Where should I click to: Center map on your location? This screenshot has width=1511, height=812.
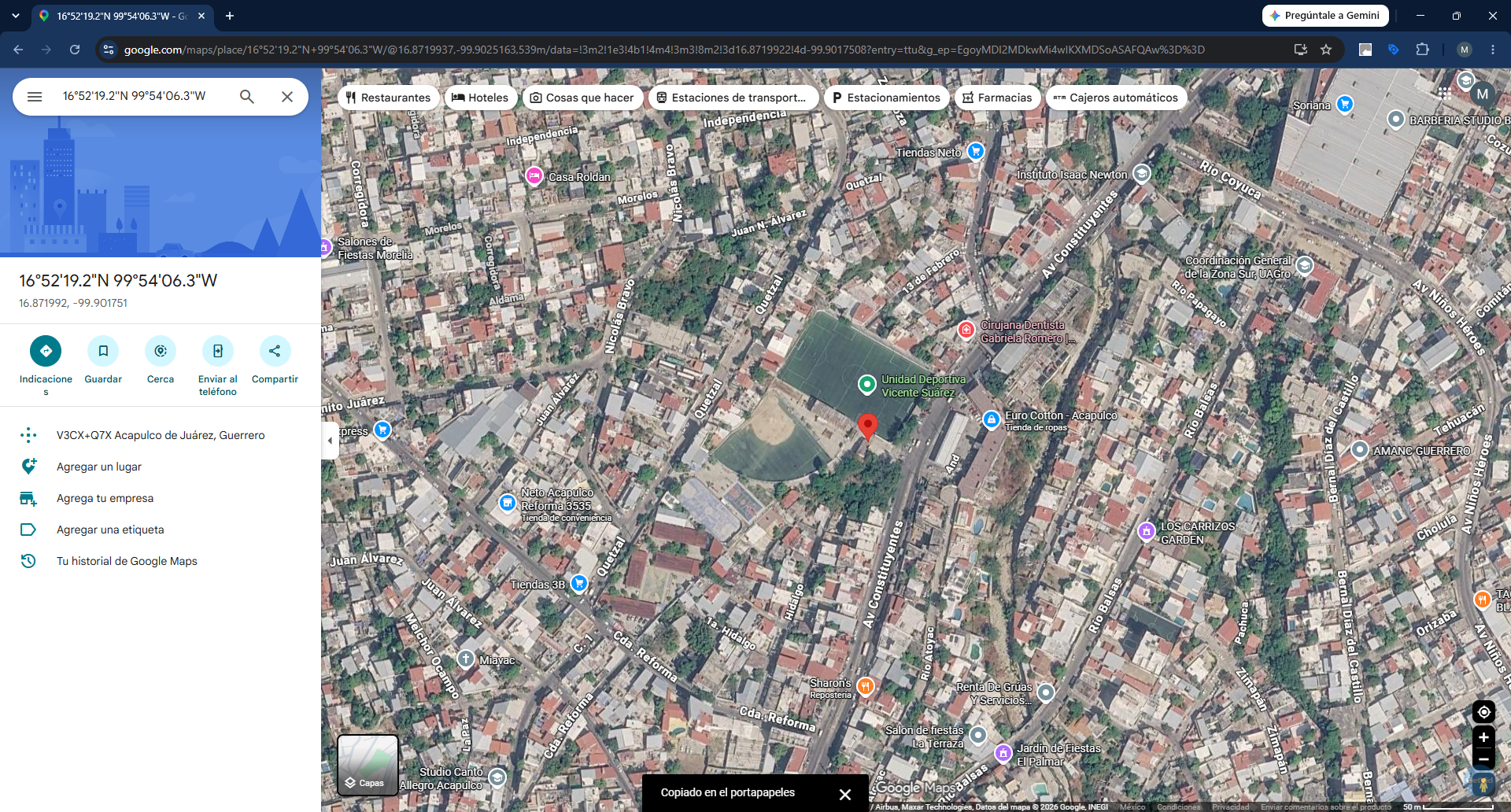(1483, 712)
